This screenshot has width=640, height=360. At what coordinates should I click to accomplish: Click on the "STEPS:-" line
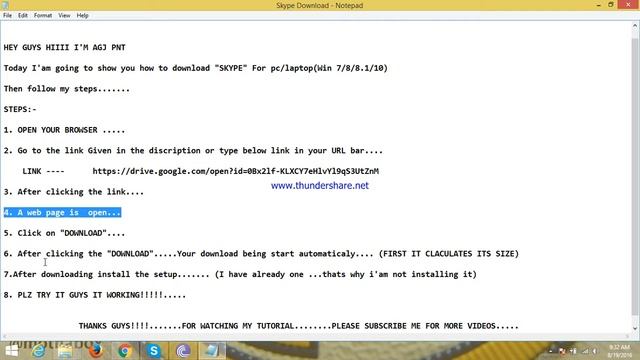(20, 109)
